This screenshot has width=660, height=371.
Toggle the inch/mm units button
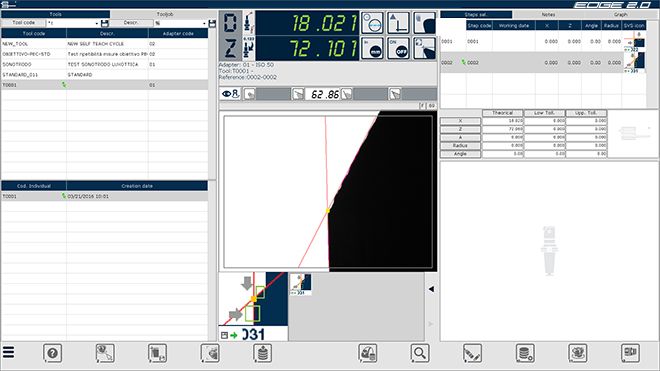(x=372, y=48)
